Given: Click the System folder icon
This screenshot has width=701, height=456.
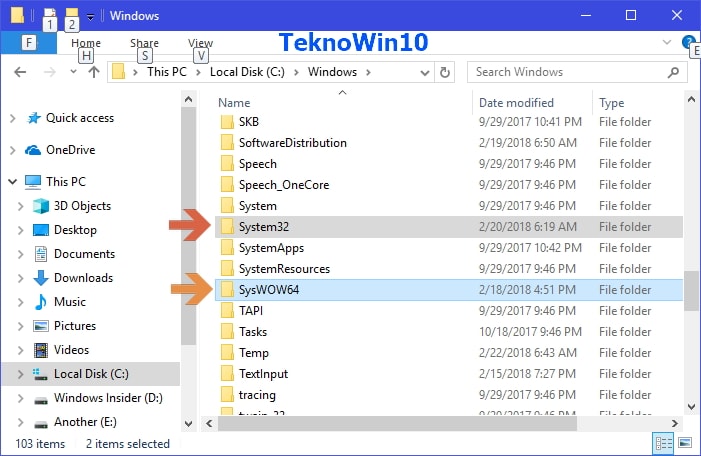Looking at the screenshot, I should pos(227,206).
